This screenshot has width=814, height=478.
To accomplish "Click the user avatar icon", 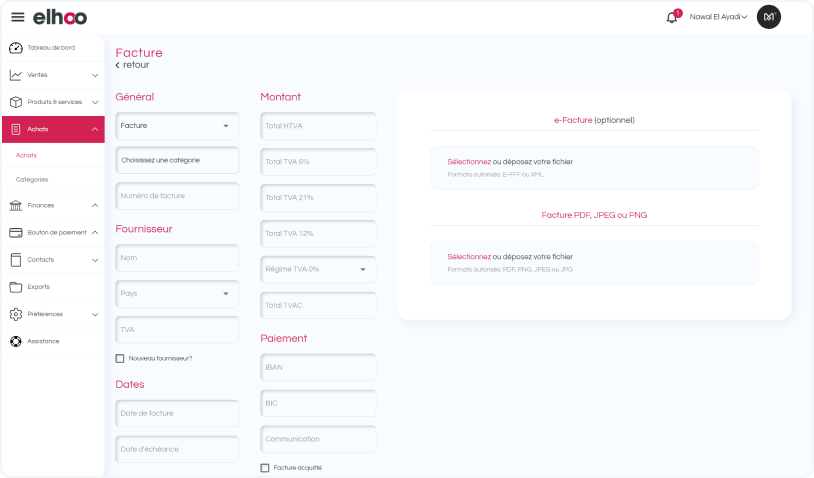I will click(768, 17).
